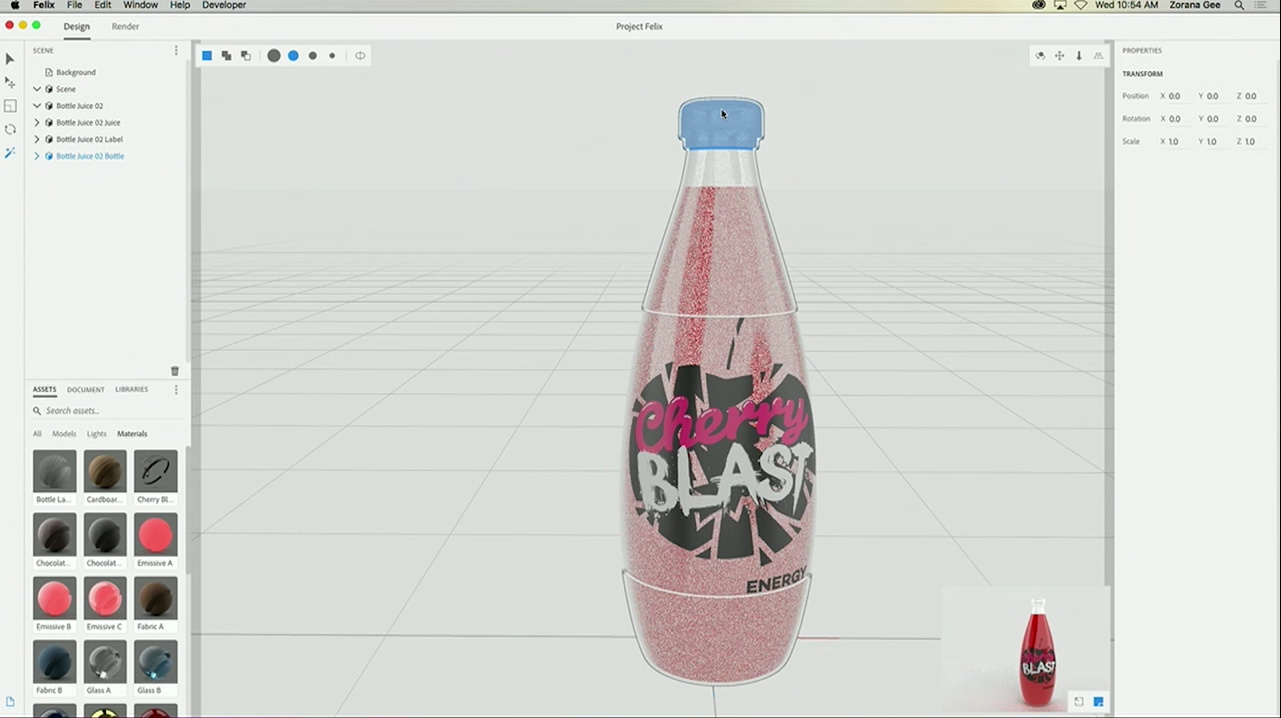Select the blue square selection mode
Screen dimensions: 1281x718
(x=207, y=56)
